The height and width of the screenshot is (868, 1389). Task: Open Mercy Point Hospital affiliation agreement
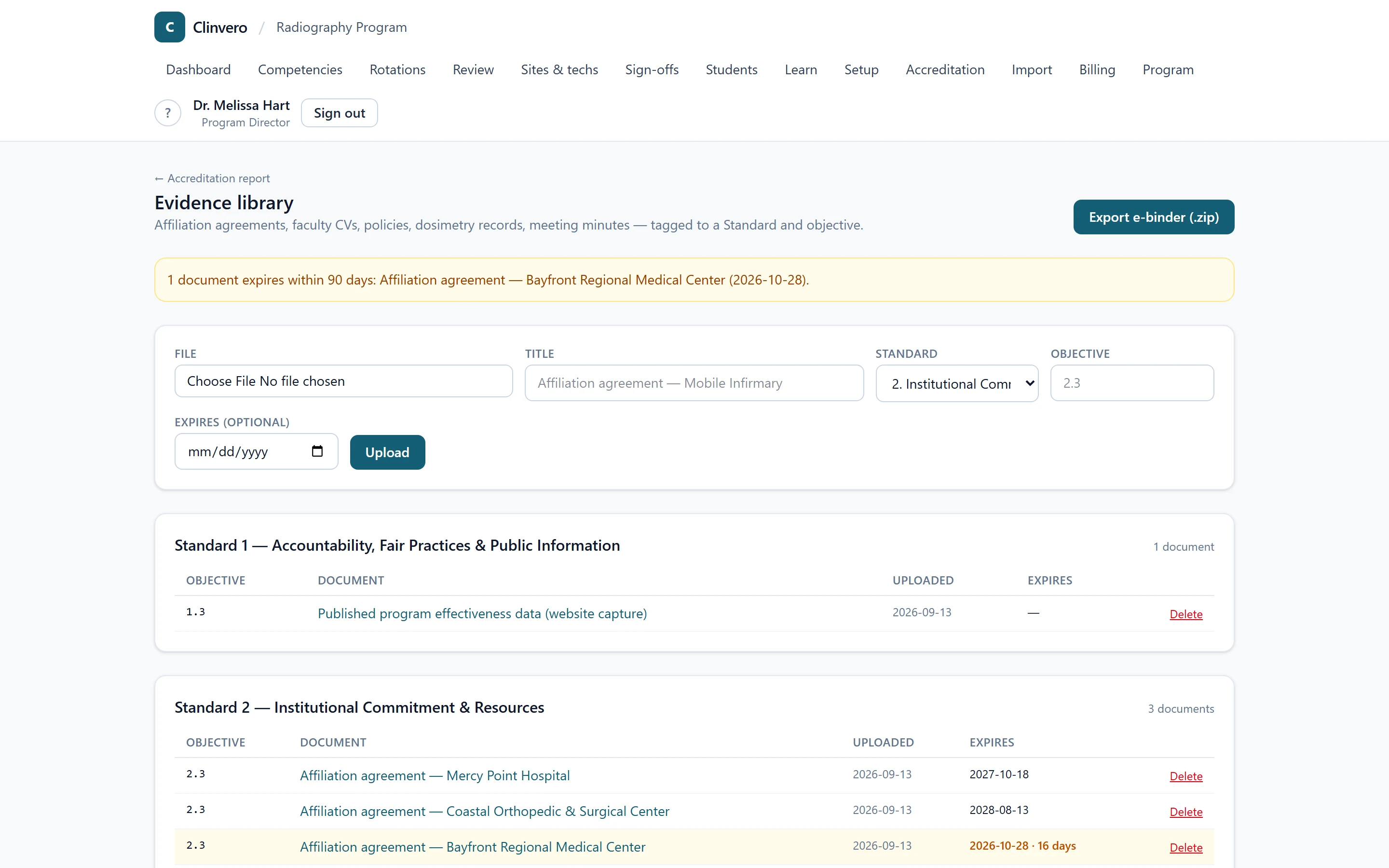click(x=435, y=775)
